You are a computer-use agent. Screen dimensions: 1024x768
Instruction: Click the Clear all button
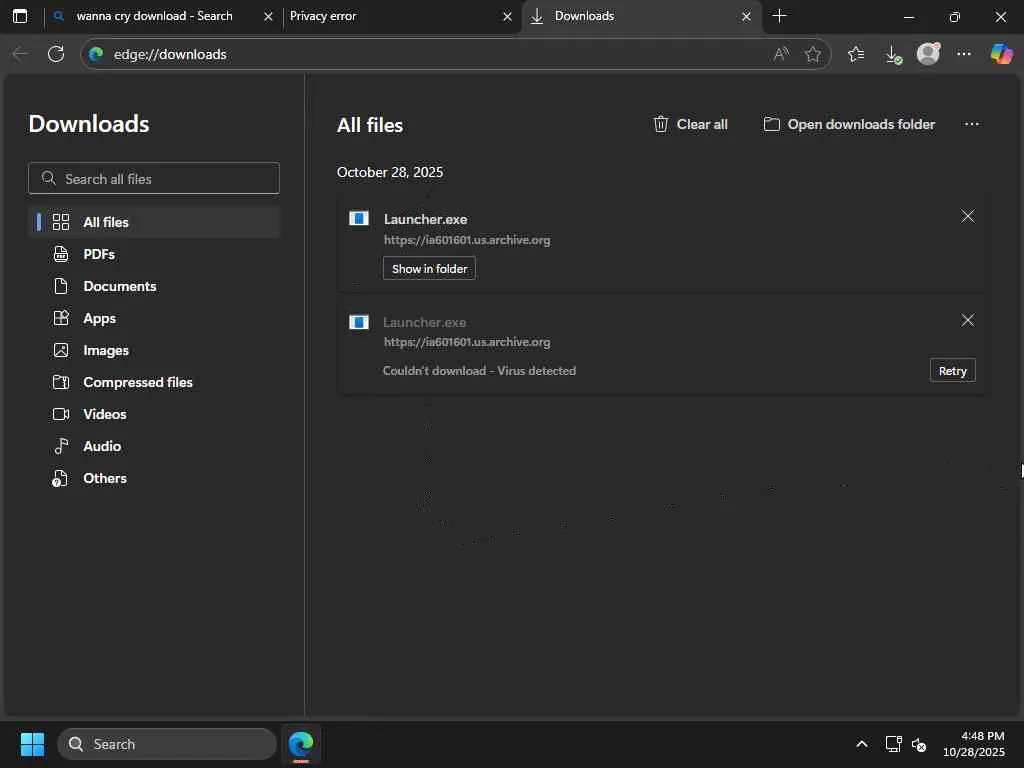pyautogui.click(x=690, y=124)
